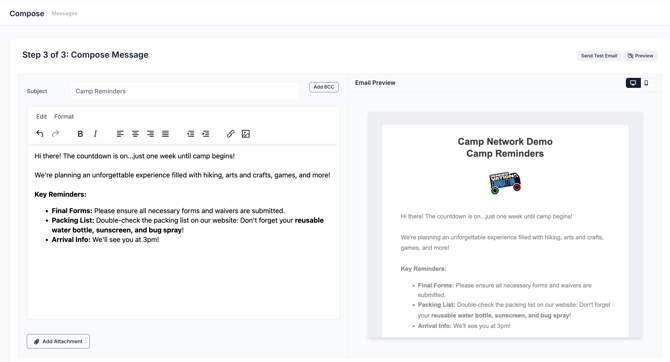670x362 pixels.
Task: Click 'Arrival Info:' bullet in the editor
Action: [71, 239]
